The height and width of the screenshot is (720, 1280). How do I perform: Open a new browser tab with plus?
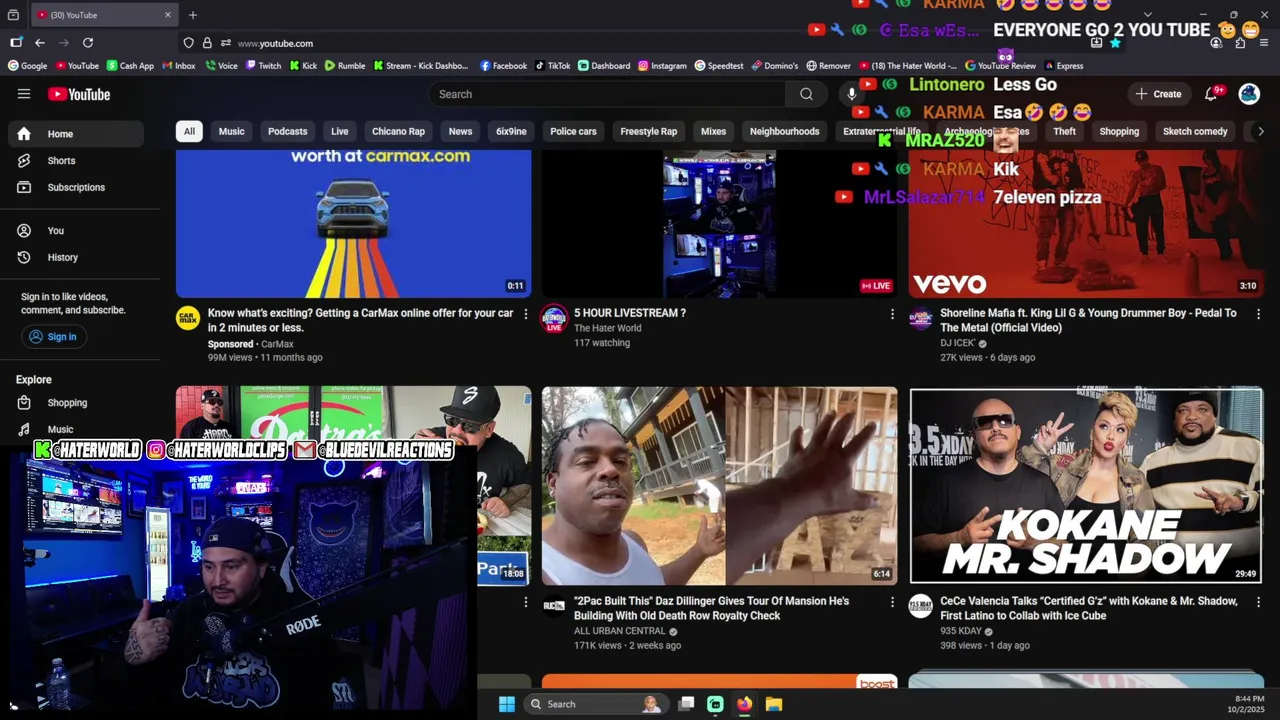pyautogui.click(x=193, y=15)
